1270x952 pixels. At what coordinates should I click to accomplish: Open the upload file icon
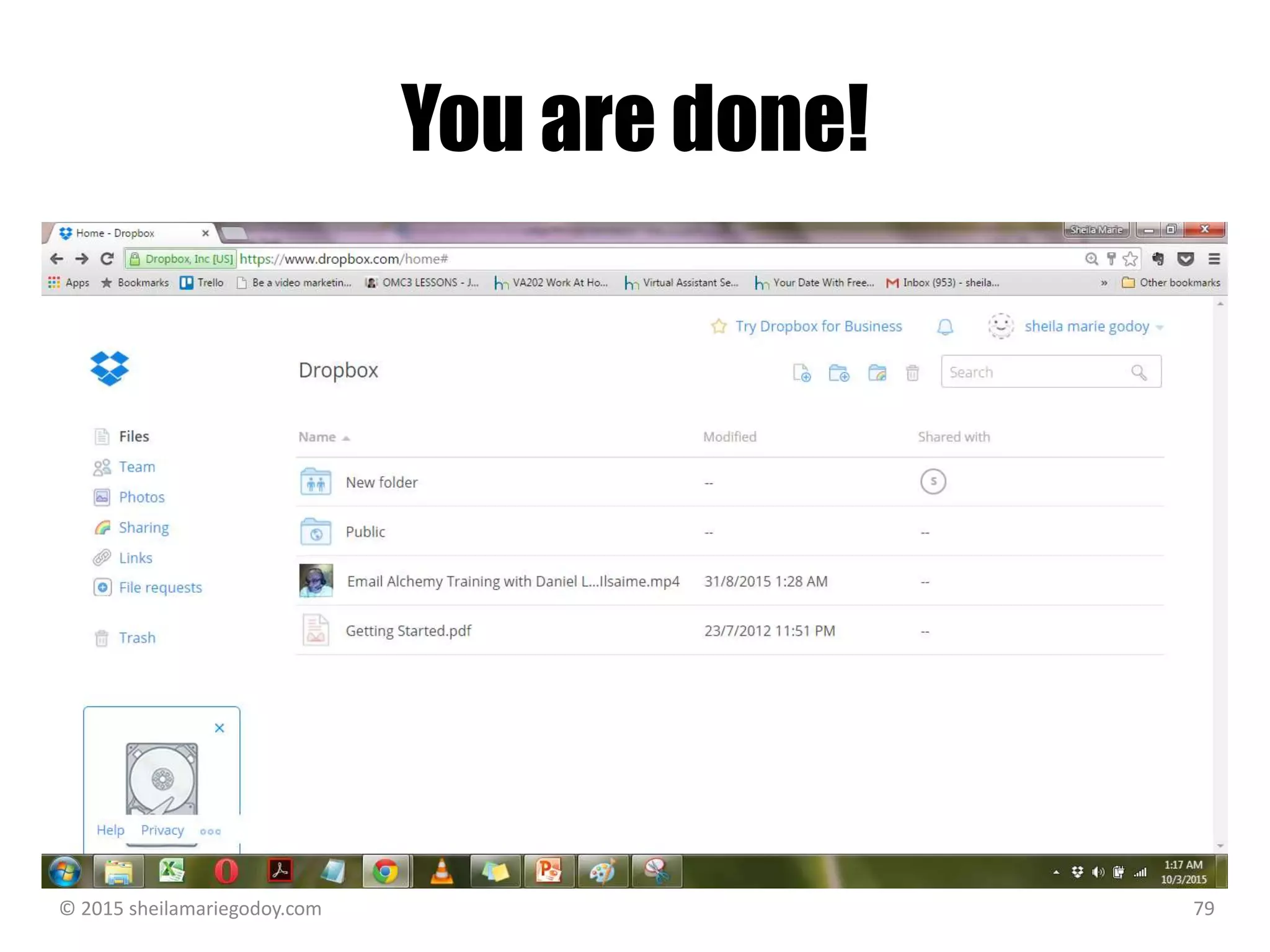(x=802, y=372)
